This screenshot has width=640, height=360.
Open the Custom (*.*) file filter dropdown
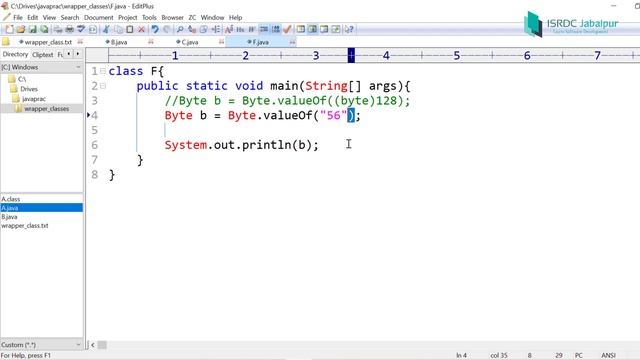tap(41, 345)
